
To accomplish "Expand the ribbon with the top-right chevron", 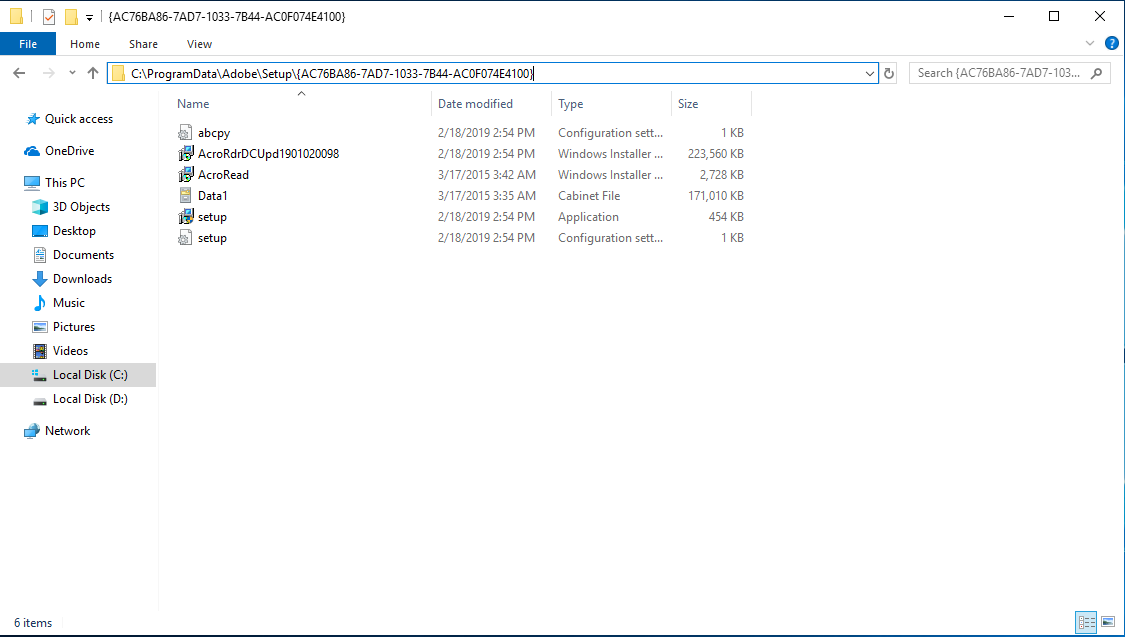I will [1090, 43].
